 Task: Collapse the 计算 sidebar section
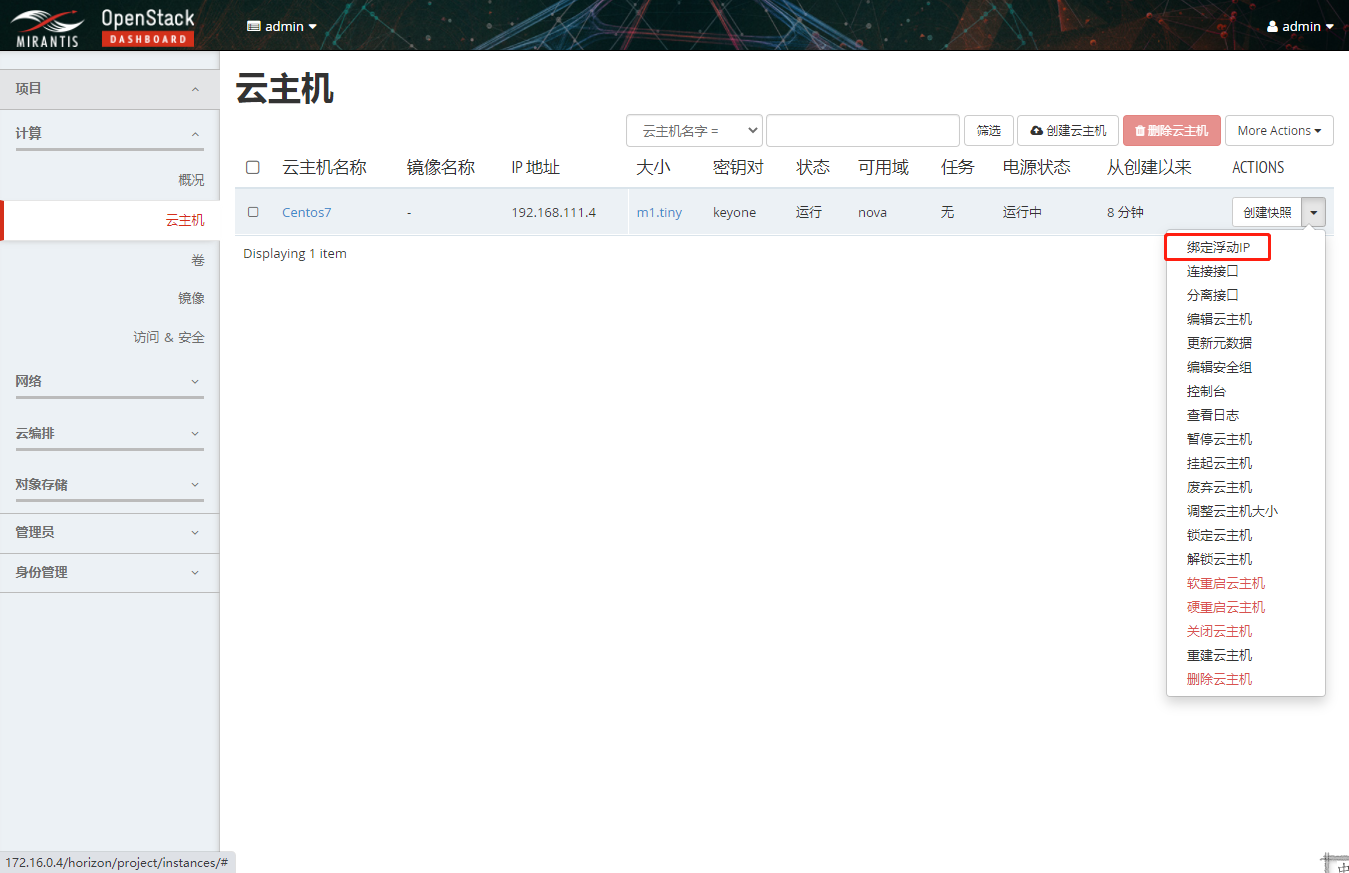(x=109, y=130)
